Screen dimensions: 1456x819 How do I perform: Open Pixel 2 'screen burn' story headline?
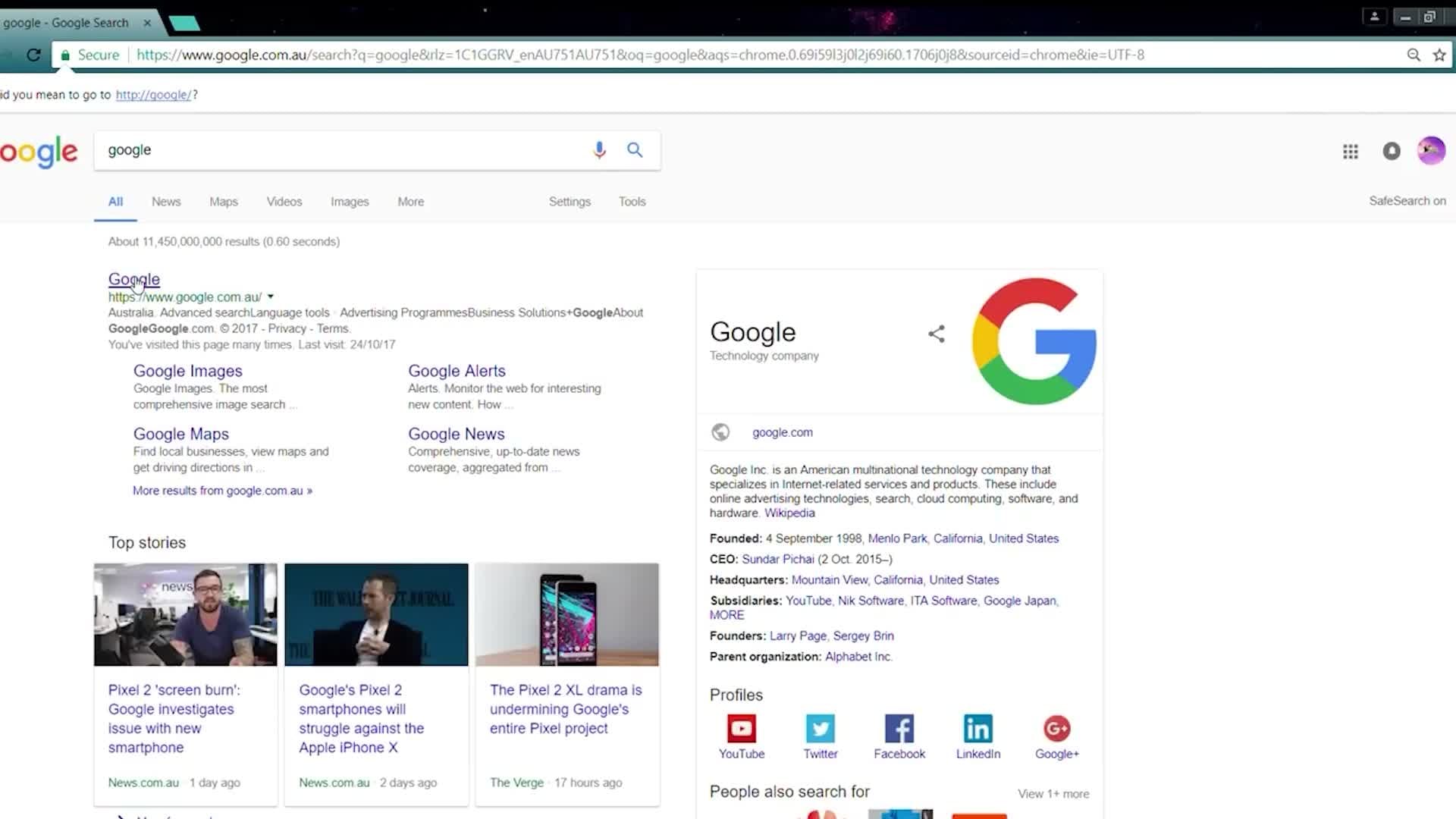pyautogui.click(x=174, y=719)
